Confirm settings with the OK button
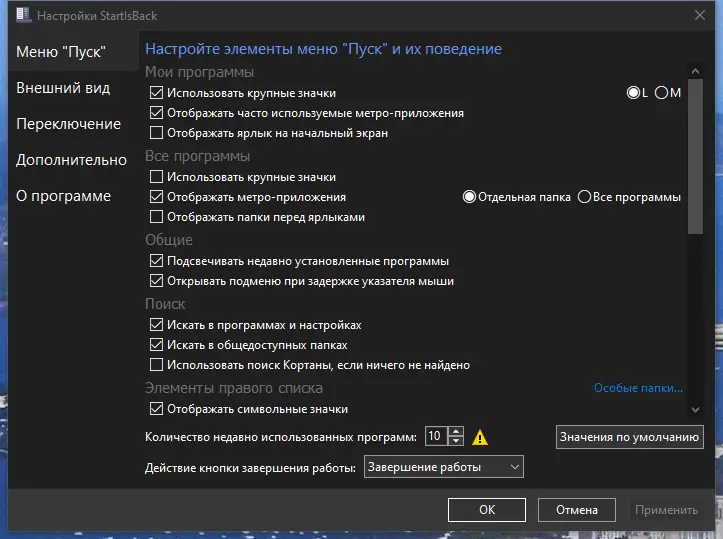723x539 pixels. [487, 510]
